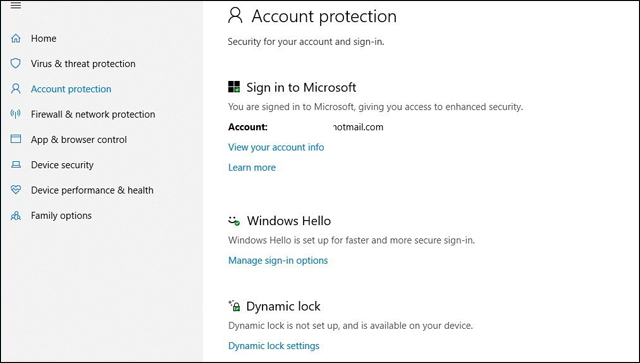Go to Home in sidebar

tap(44, 38)
